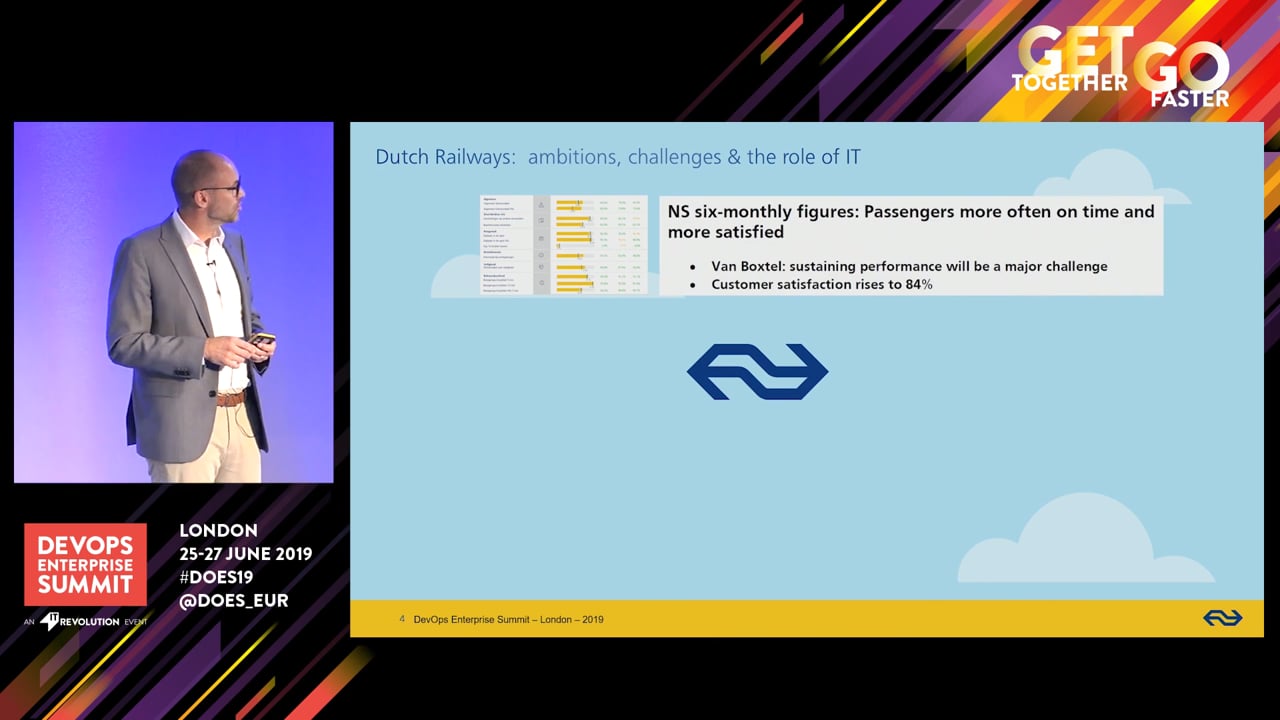Select the performance figures chart thumbnail
Screen dimensions: 1280x720
tap(564, 245)
